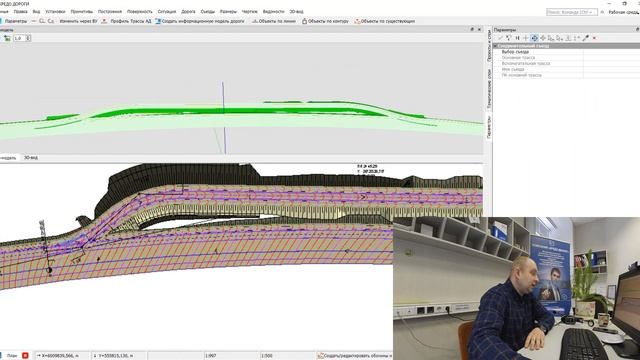Screen dimensions: 640x360
Task: Click the plus cross icon in Параметры toolbar
Action: click(526, 38)
